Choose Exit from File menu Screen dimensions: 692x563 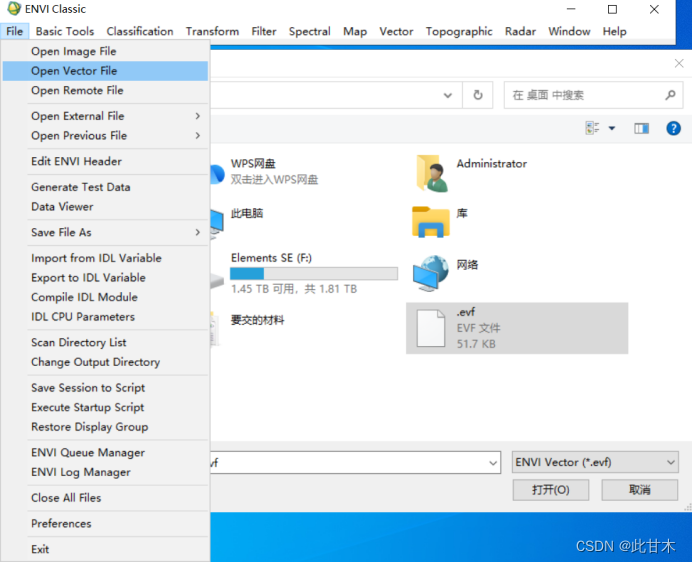(105, 549)
